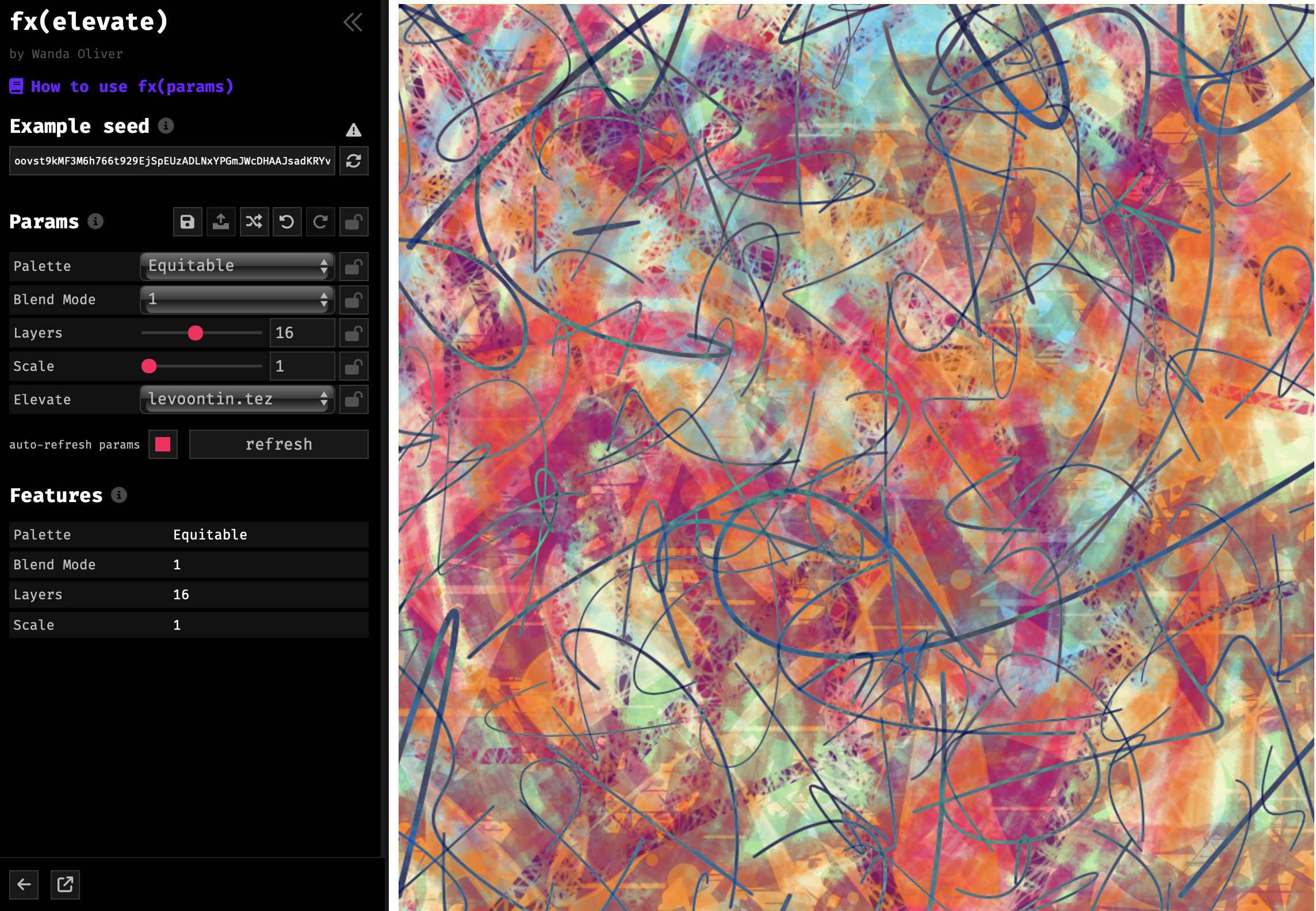Lock the Scale parameter

(x=354, y=366)
